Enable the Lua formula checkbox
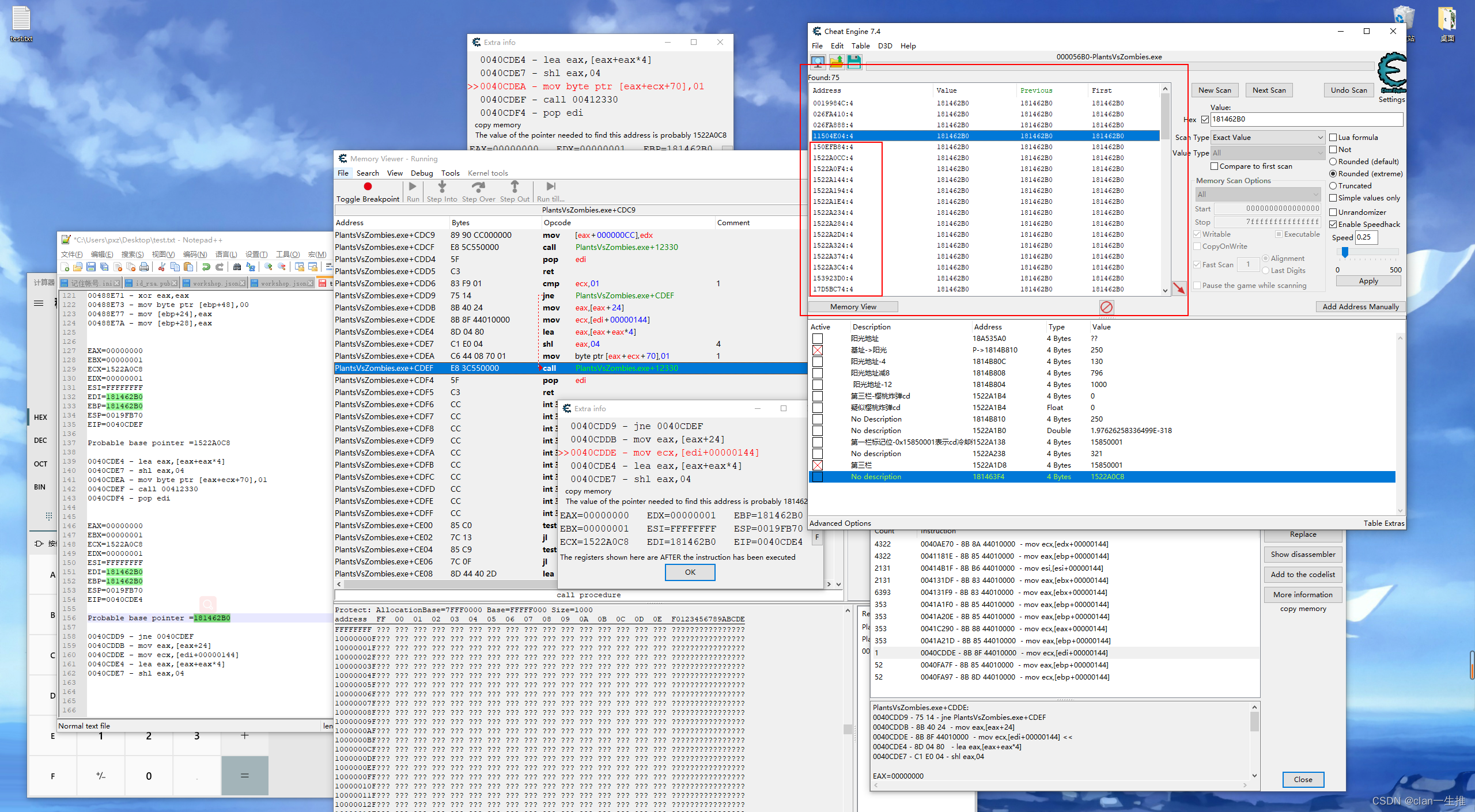This screenshot has height=812, width=1475. tap(1333, 138)
